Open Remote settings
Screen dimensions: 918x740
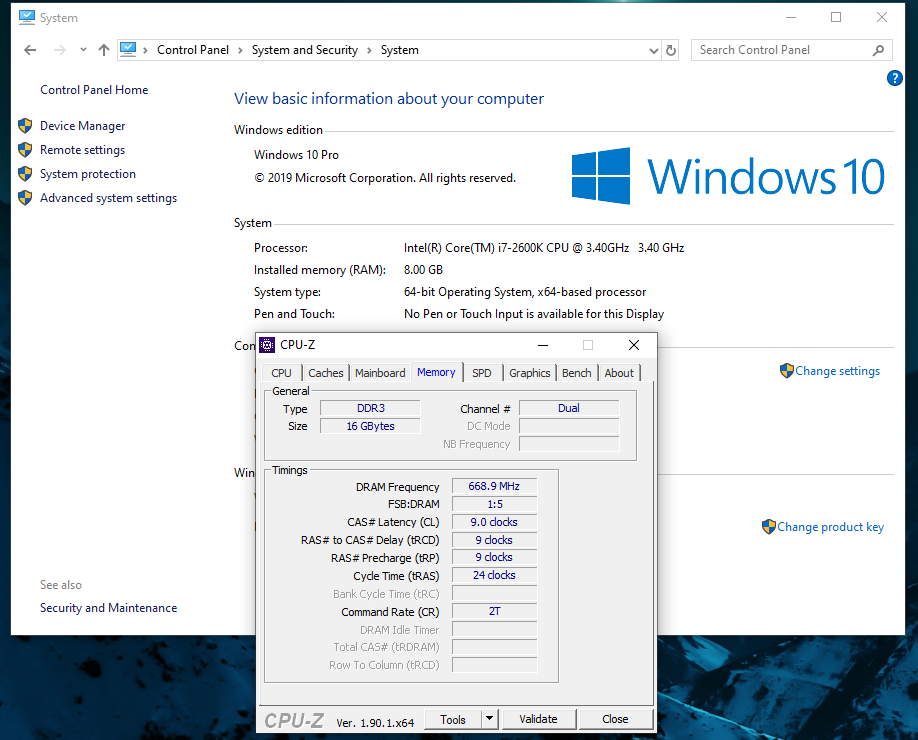tap(83, 150)
